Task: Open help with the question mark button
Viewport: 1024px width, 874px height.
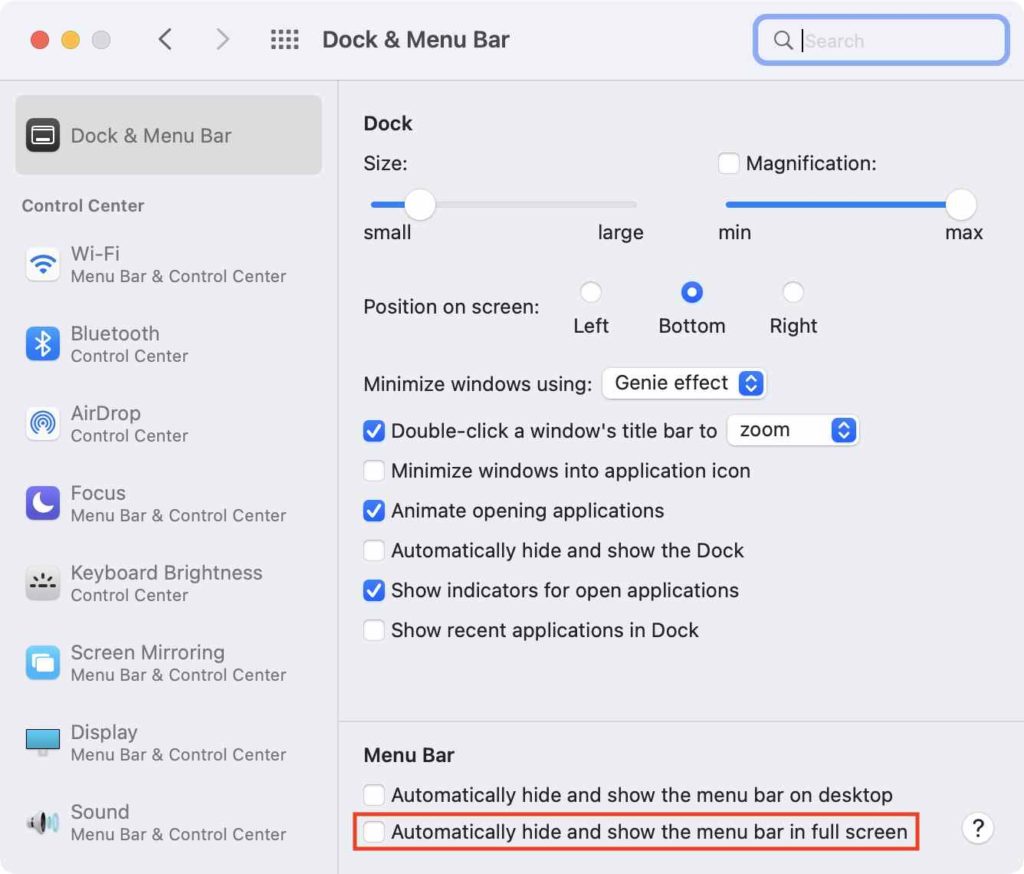Action: 978,828
